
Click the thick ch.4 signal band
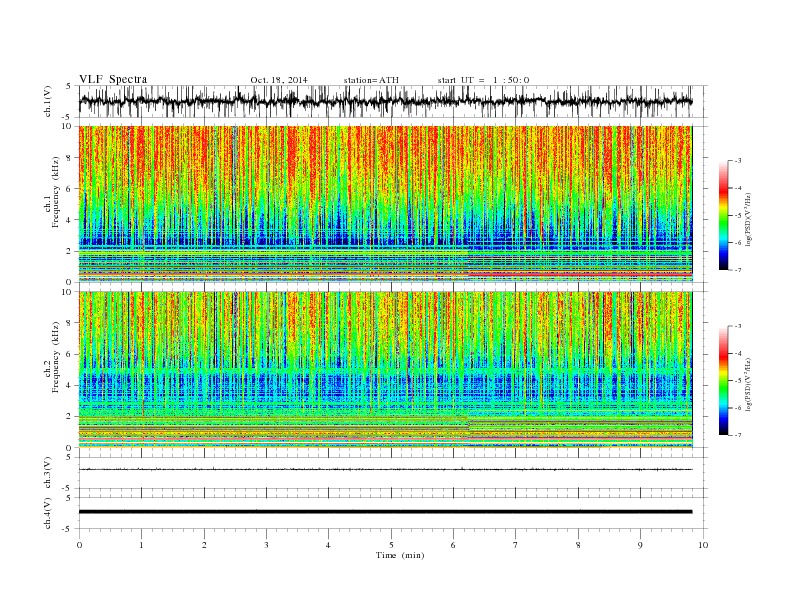(385, 512)
